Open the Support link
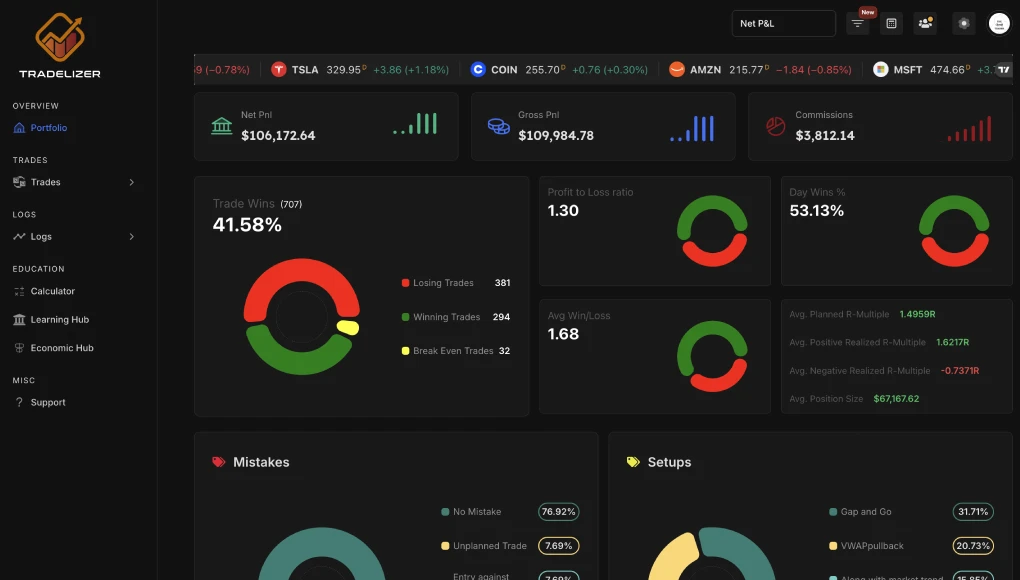This screenshot has width=1020, height=580. [x=47, y=402]
